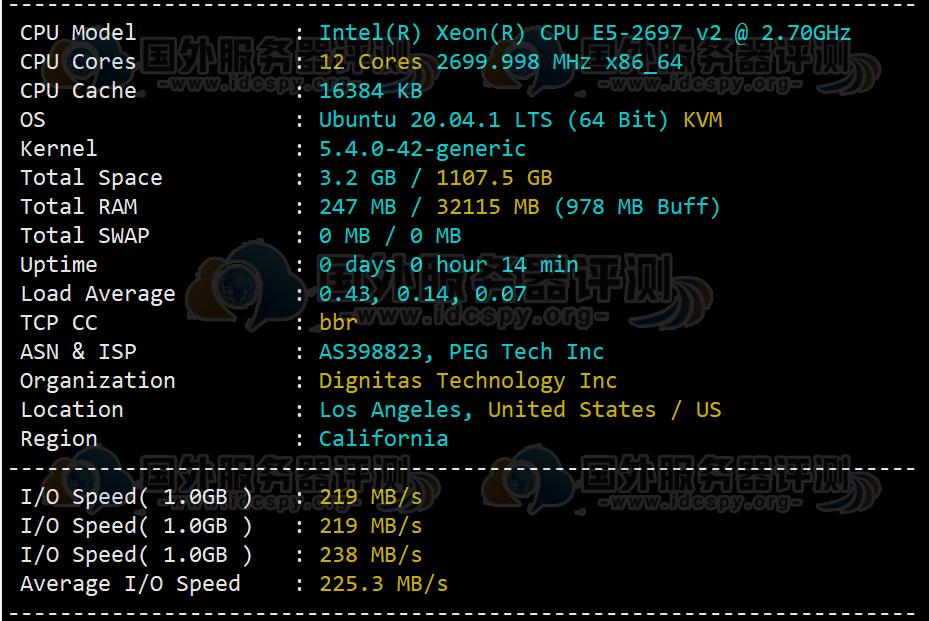
Task: Click the CPU Model label
Action: 78,33
